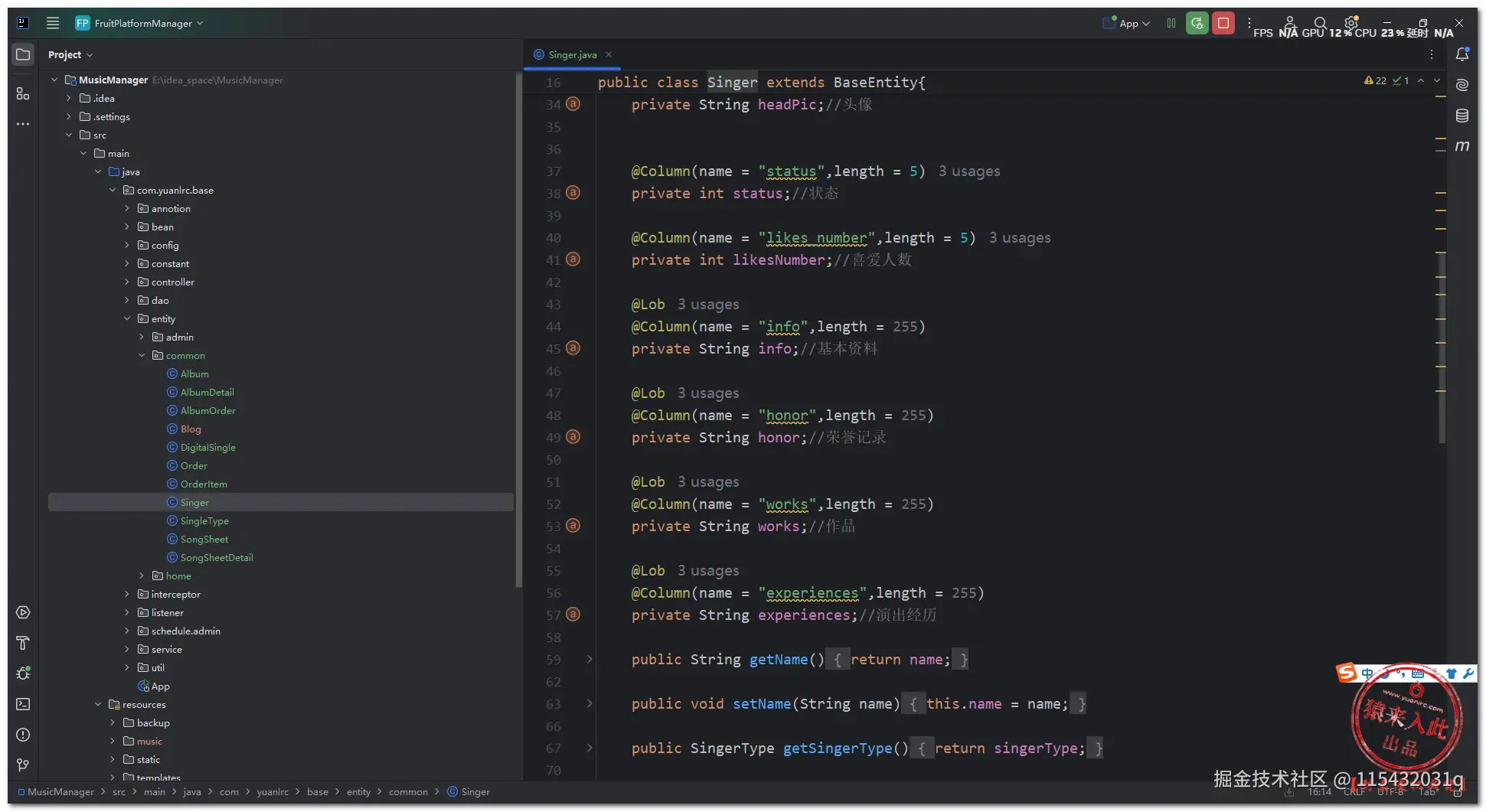Click the editor vertical scrollbar thumb

coord(1442,348)
